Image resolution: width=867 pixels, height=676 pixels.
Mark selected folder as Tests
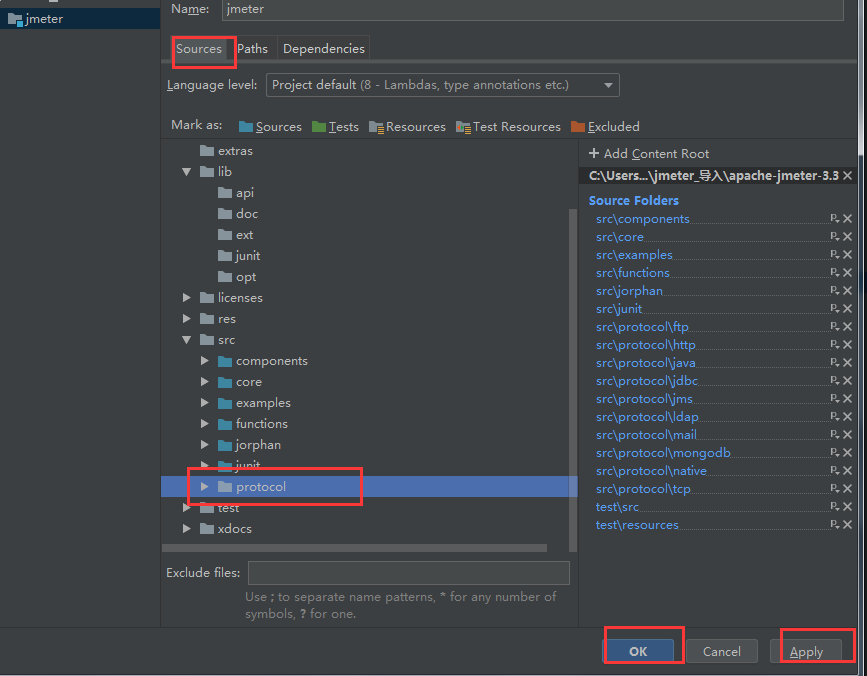pyautogui.click(x=335, y=127)
